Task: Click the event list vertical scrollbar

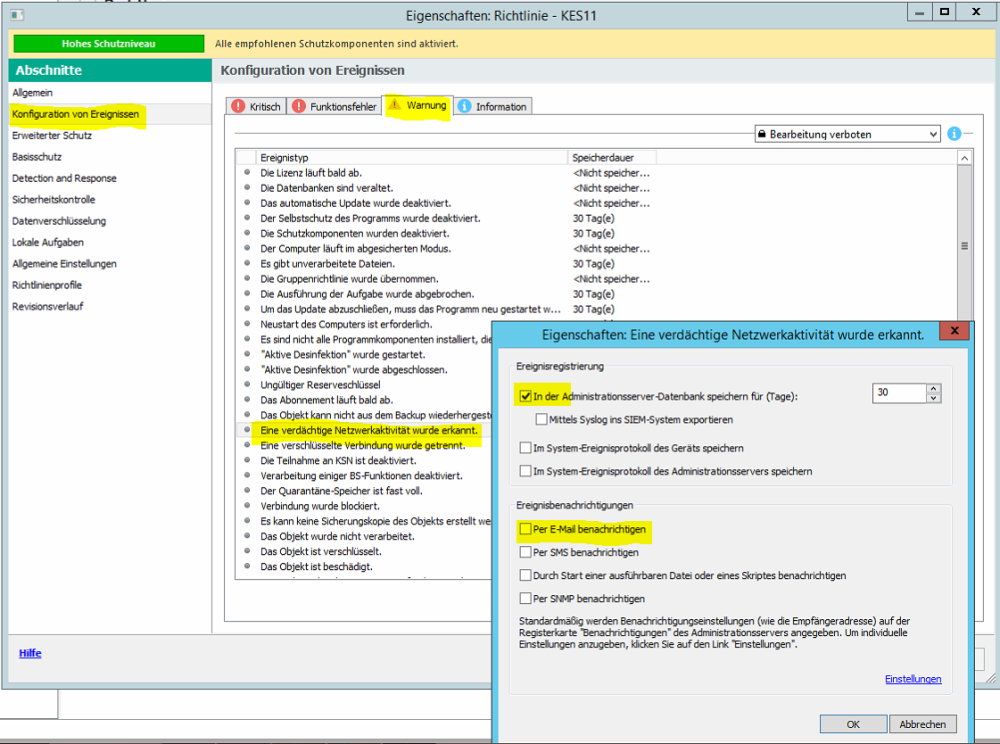Action: (964, 245)
